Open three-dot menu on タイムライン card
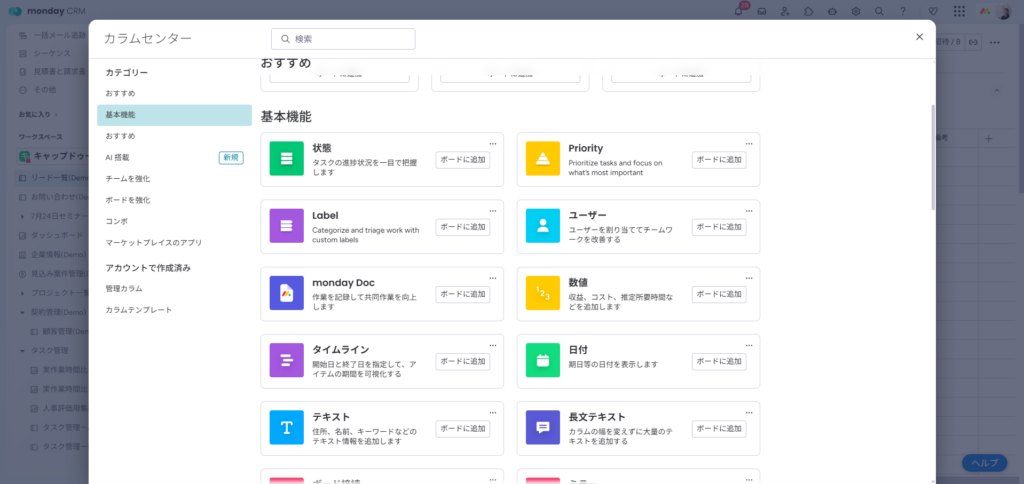 point(493,344)
